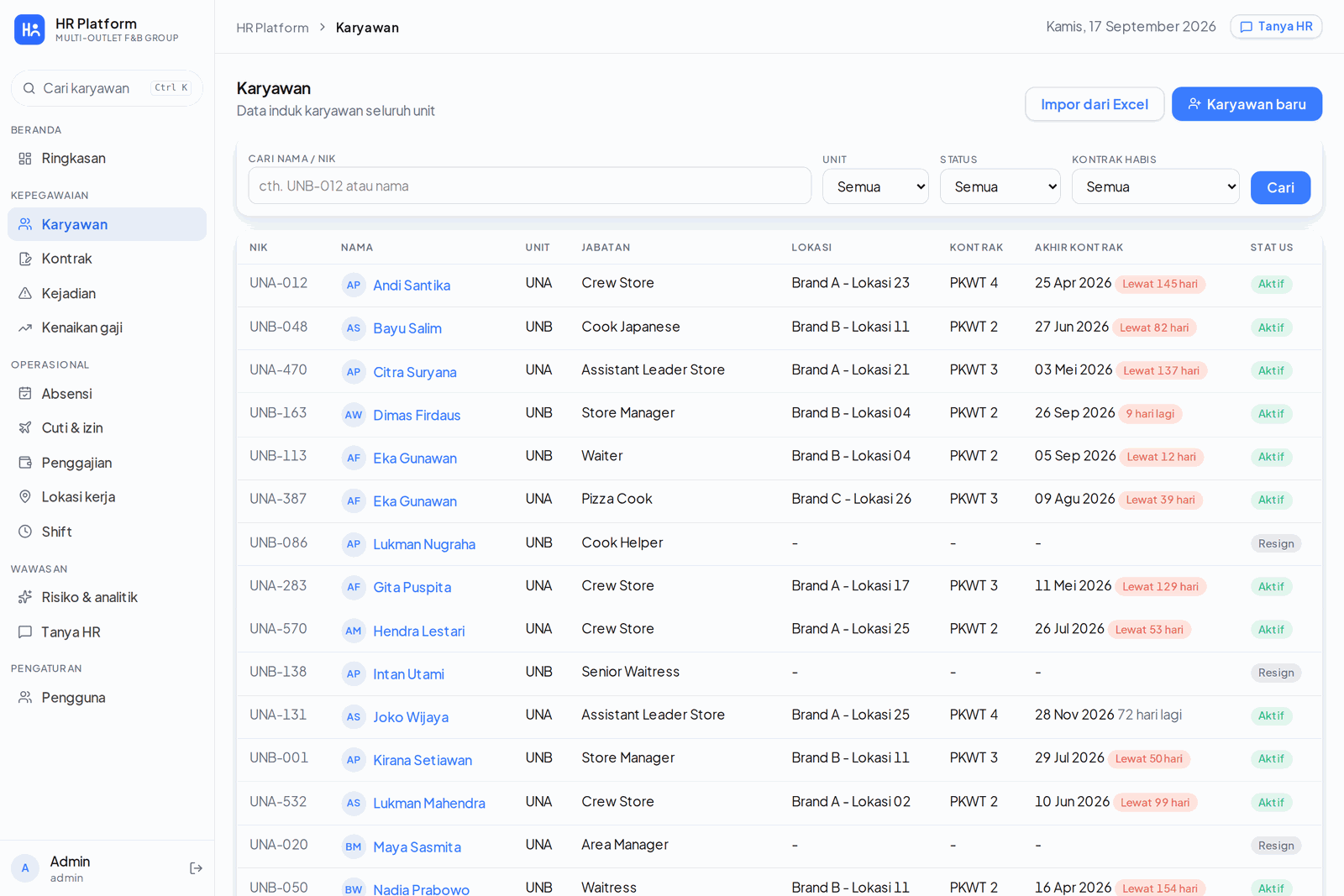Navigate to Penggajian menu item
Image resolution: width=1344 pixels, height=896 pixels.
point(107,463)
